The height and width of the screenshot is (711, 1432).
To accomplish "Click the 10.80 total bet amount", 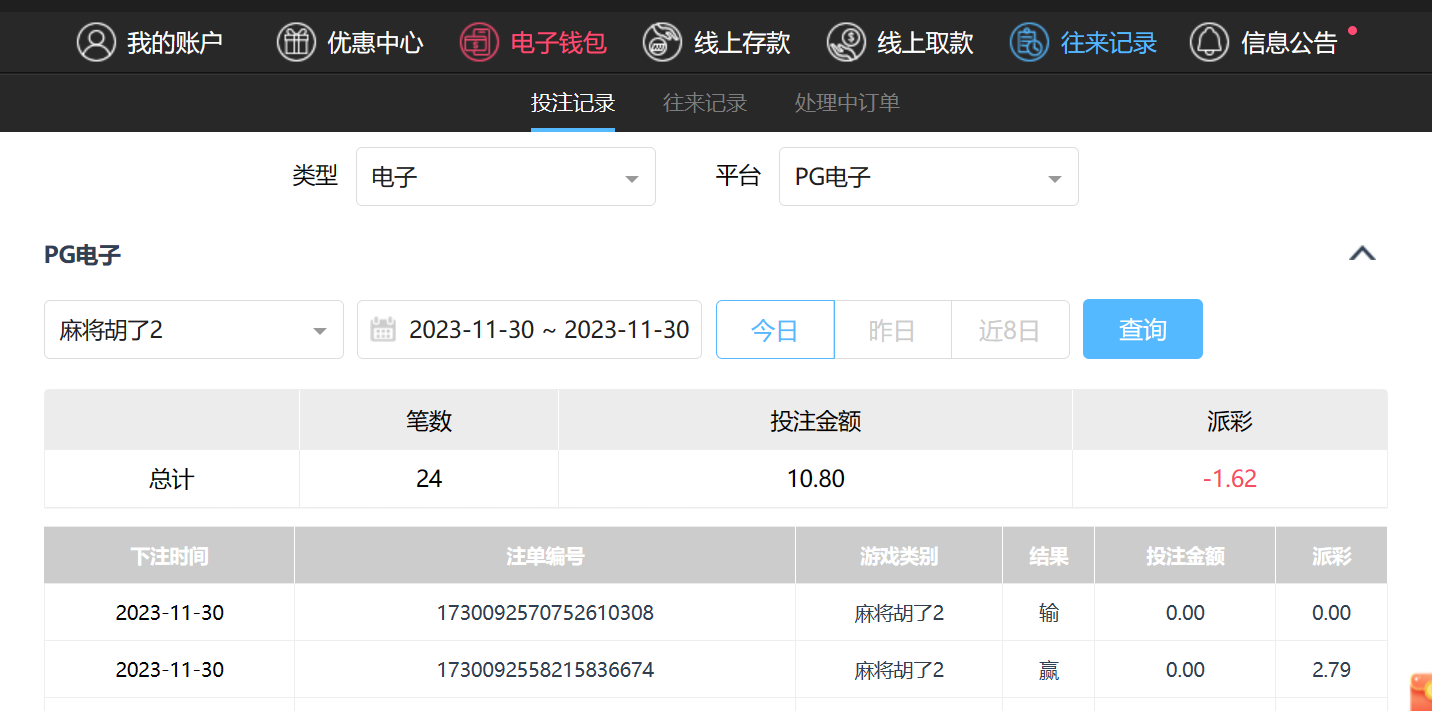I will (815, 479).
